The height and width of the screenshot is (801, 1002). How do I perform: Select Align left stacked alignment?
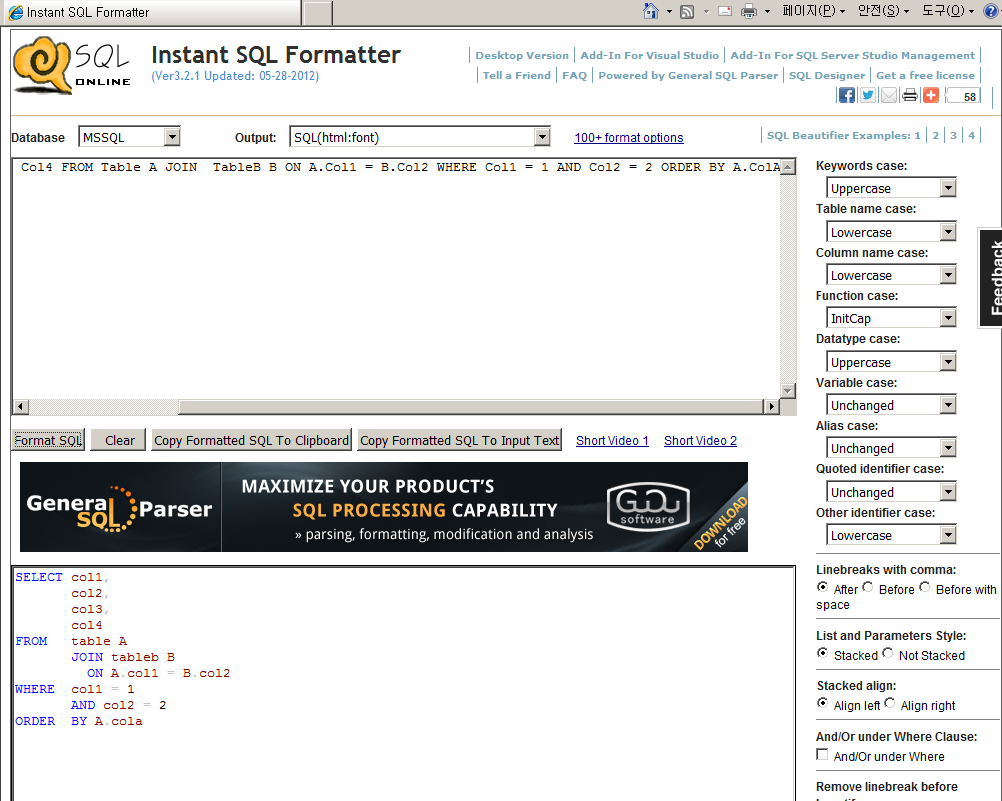pos(822,703)
